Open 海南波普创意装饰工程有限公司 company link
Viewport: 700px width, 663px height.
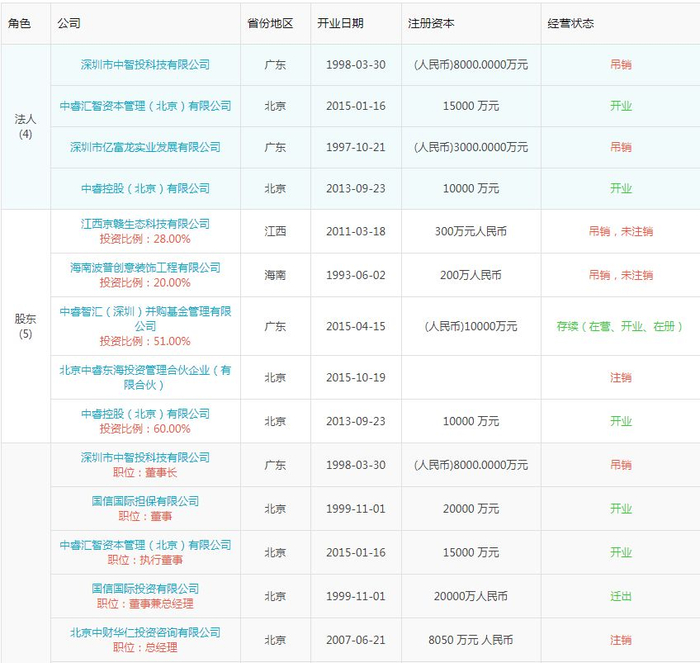coord(145,267)
